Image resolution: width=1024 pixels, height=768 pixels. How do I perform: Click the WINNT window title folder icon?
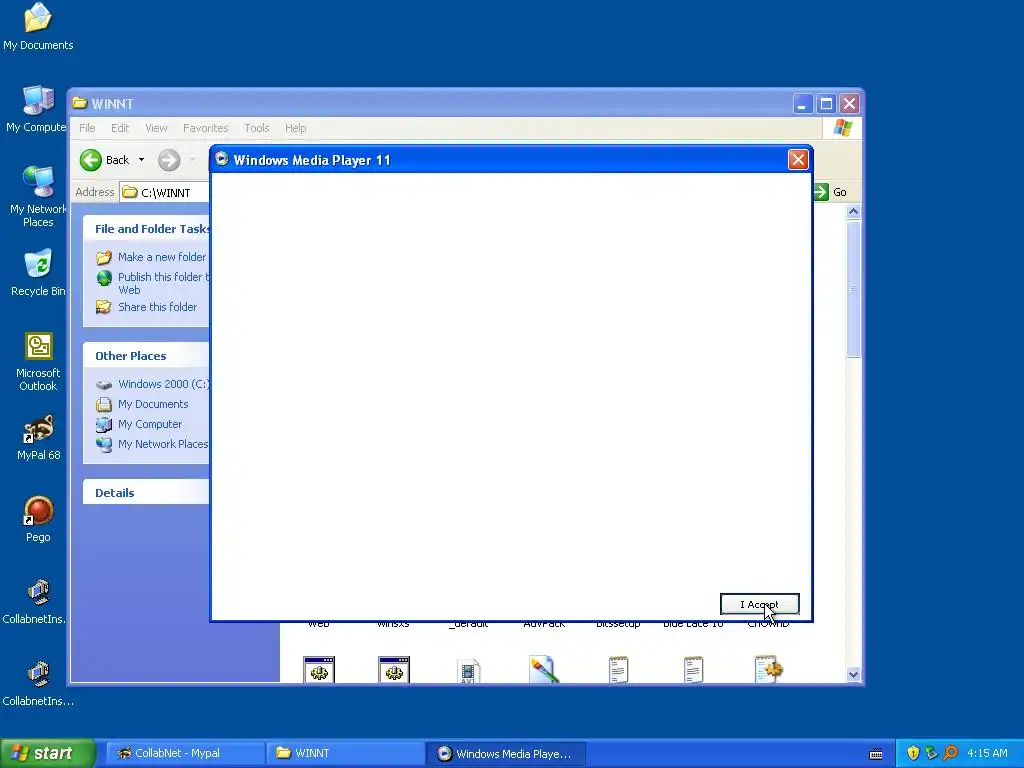click(80, 103)
